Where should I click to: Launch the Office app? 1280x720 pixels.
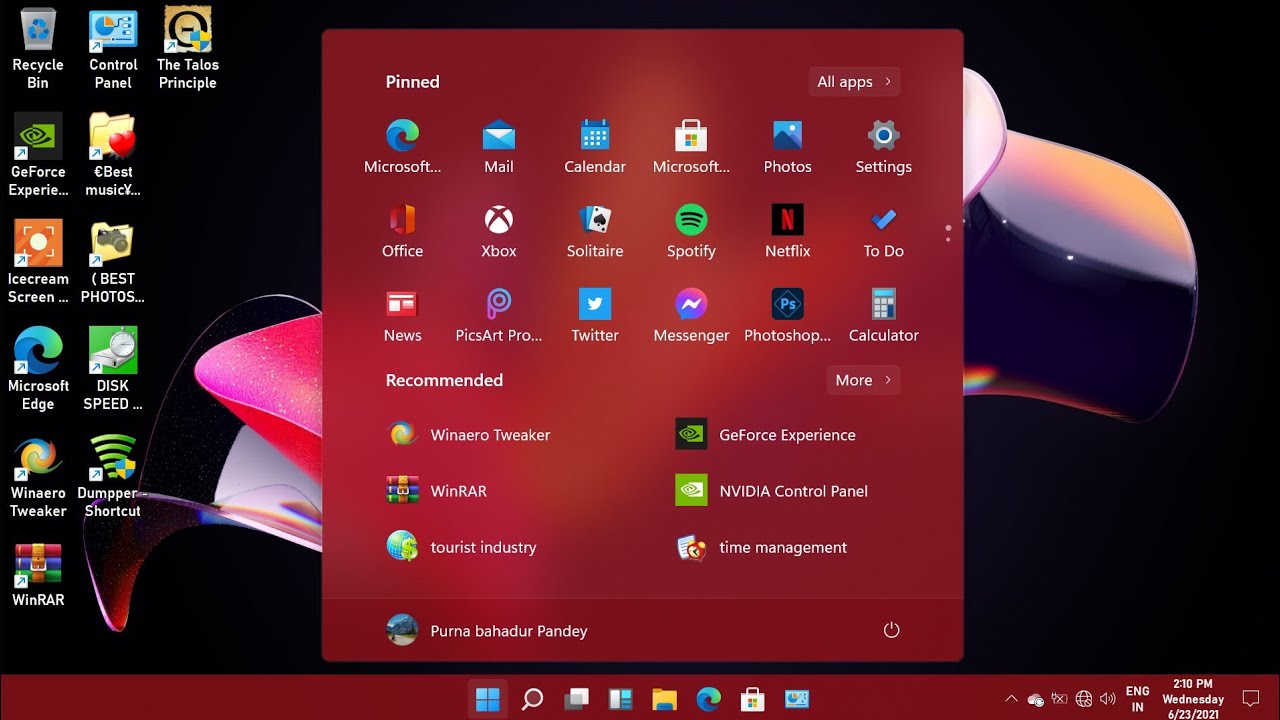402,231
